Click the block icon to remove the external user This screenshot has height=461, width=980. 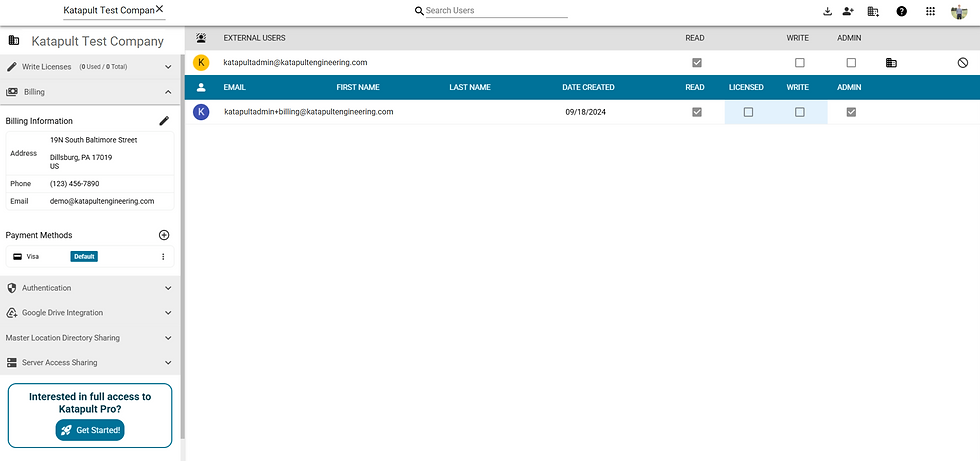coord(962,62)
